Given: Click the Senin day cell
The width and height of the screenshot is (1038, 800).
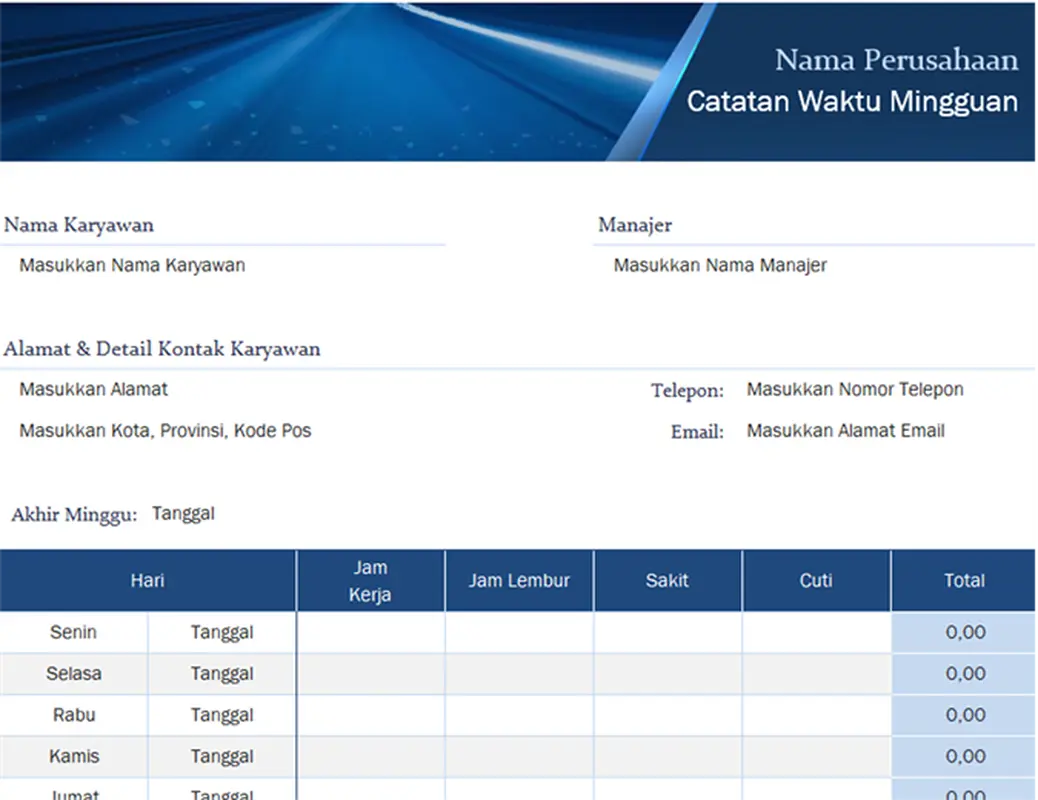Looking at the screenshot, I should [x=73, y=632].
